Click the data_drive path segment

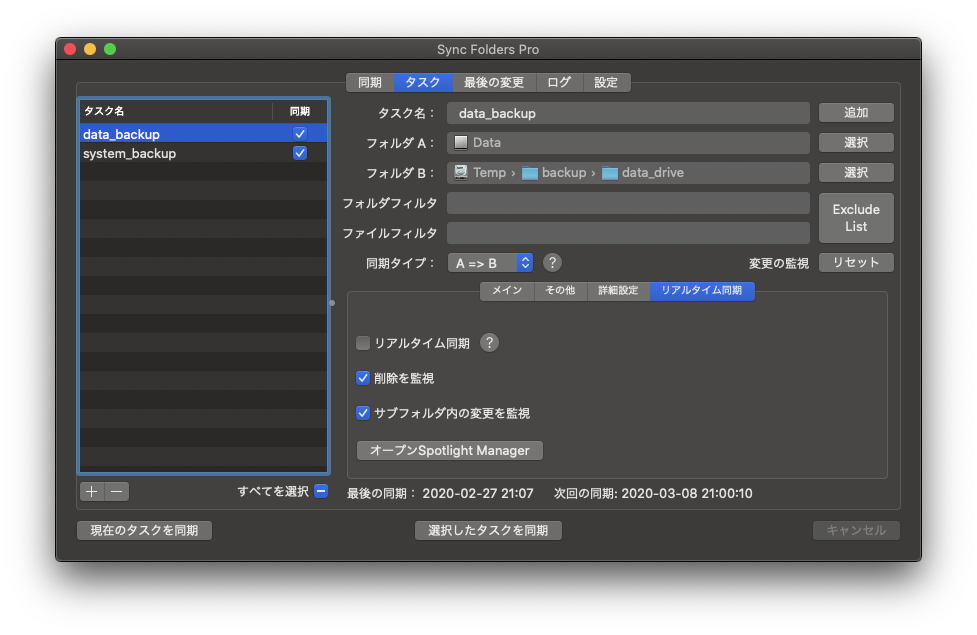coord(652,173)
